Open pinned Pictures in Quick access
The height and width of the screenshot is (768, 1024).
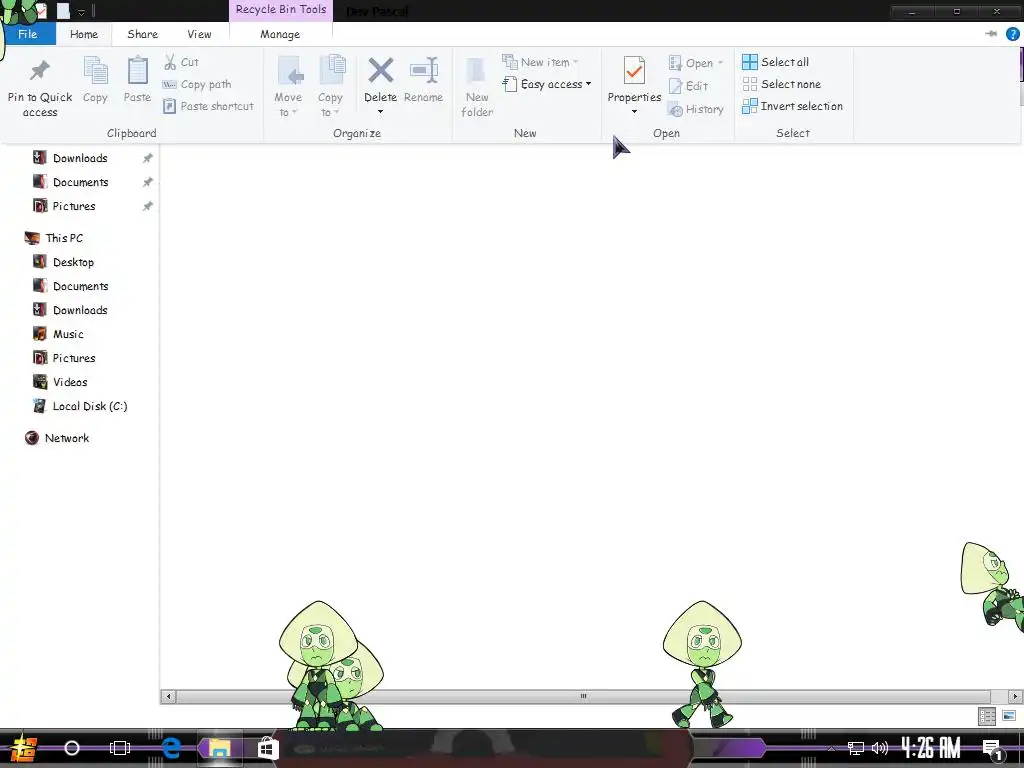click(x=74, y=206)
